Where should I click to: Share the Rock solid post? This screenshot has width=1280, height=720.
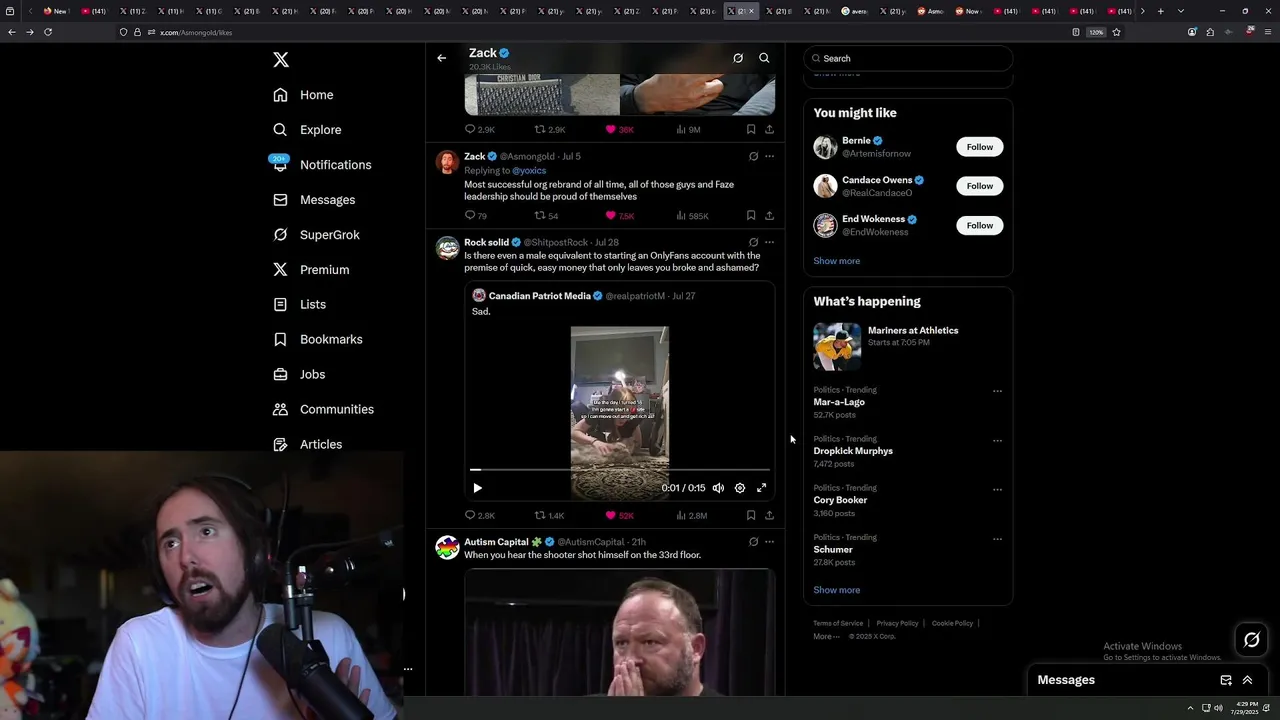click(769, 515)
